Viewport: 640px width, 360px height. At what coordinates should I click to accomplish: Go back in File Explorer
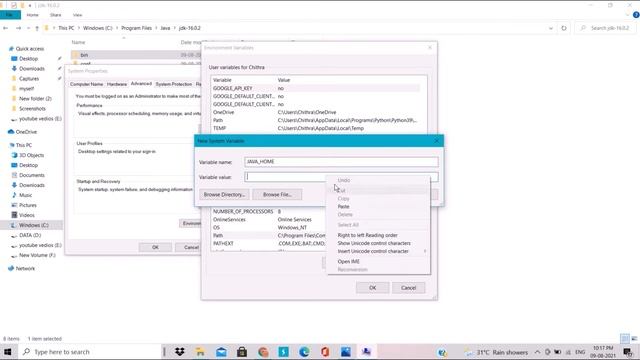click(5, 28)
